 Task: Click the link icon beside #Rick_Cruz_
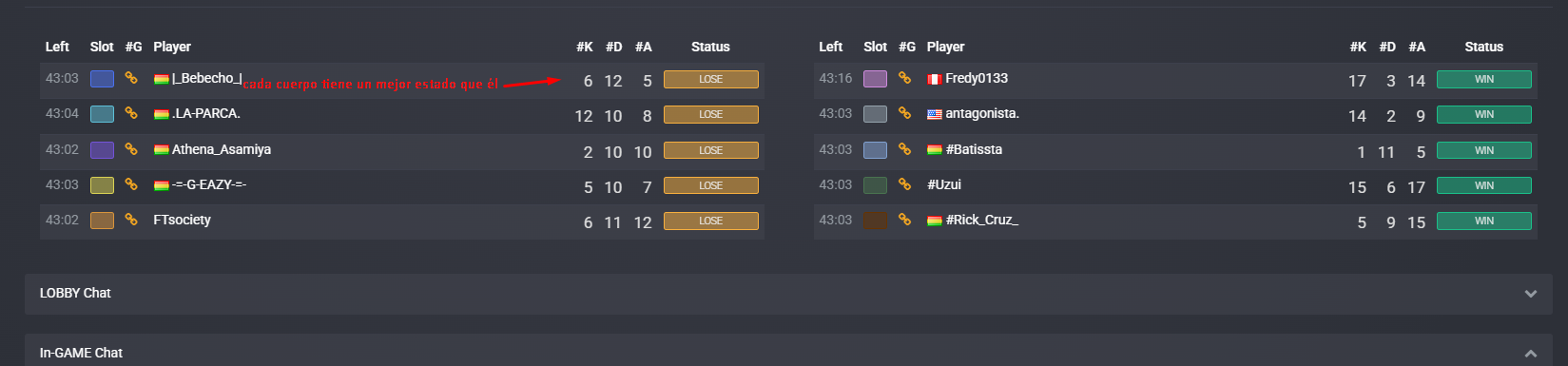point(905,220)
